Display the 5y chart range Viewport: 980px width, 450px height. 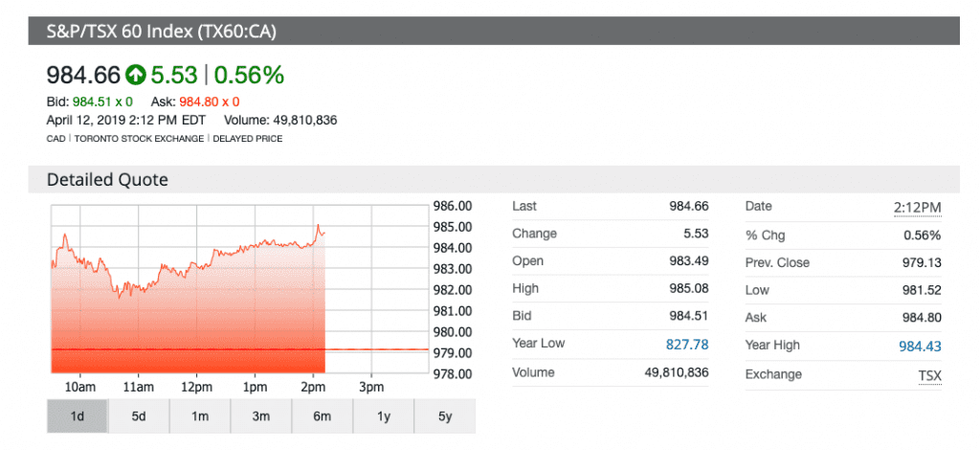pyautogui.click(x=444, y=416)
